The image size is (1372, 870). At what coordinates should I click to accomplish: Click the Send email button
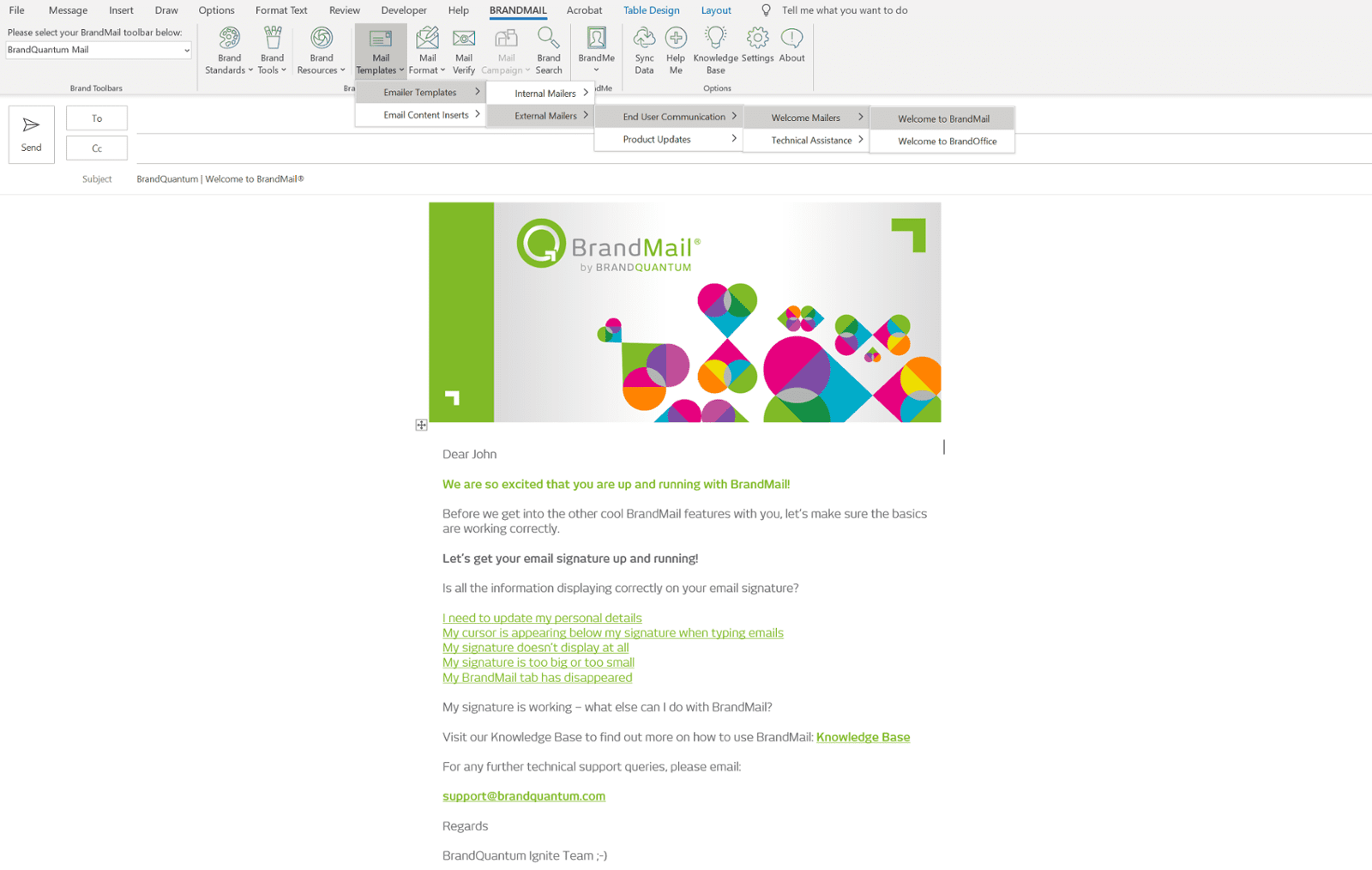point(32,134)
